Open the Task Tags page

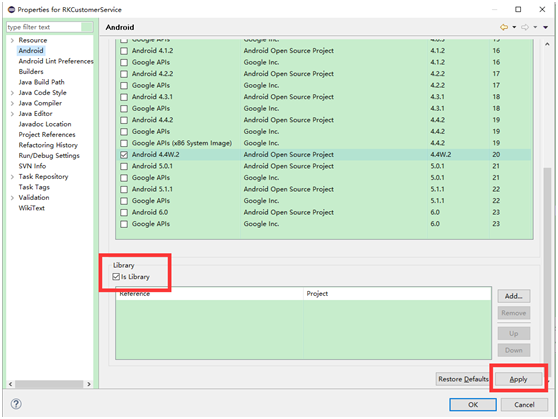tap(34, 187)
